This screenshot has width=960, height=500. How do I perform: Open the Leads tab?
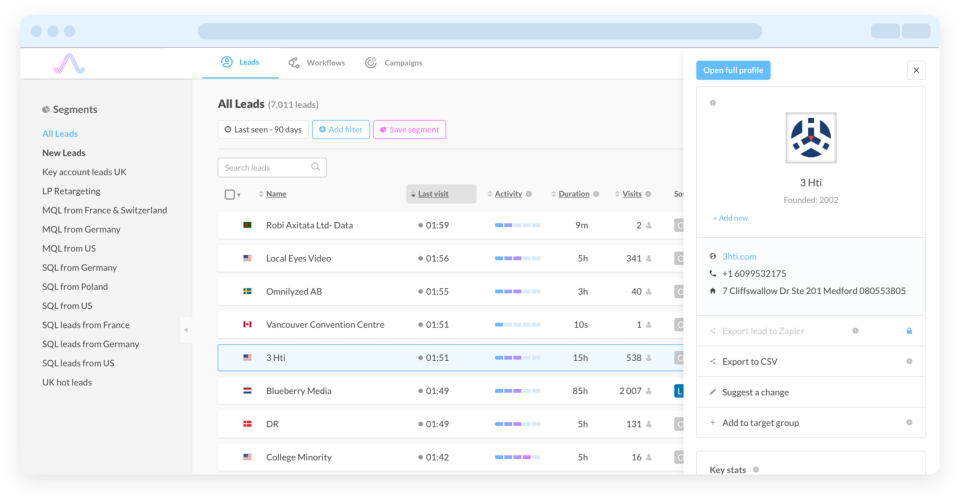(240, 62)
